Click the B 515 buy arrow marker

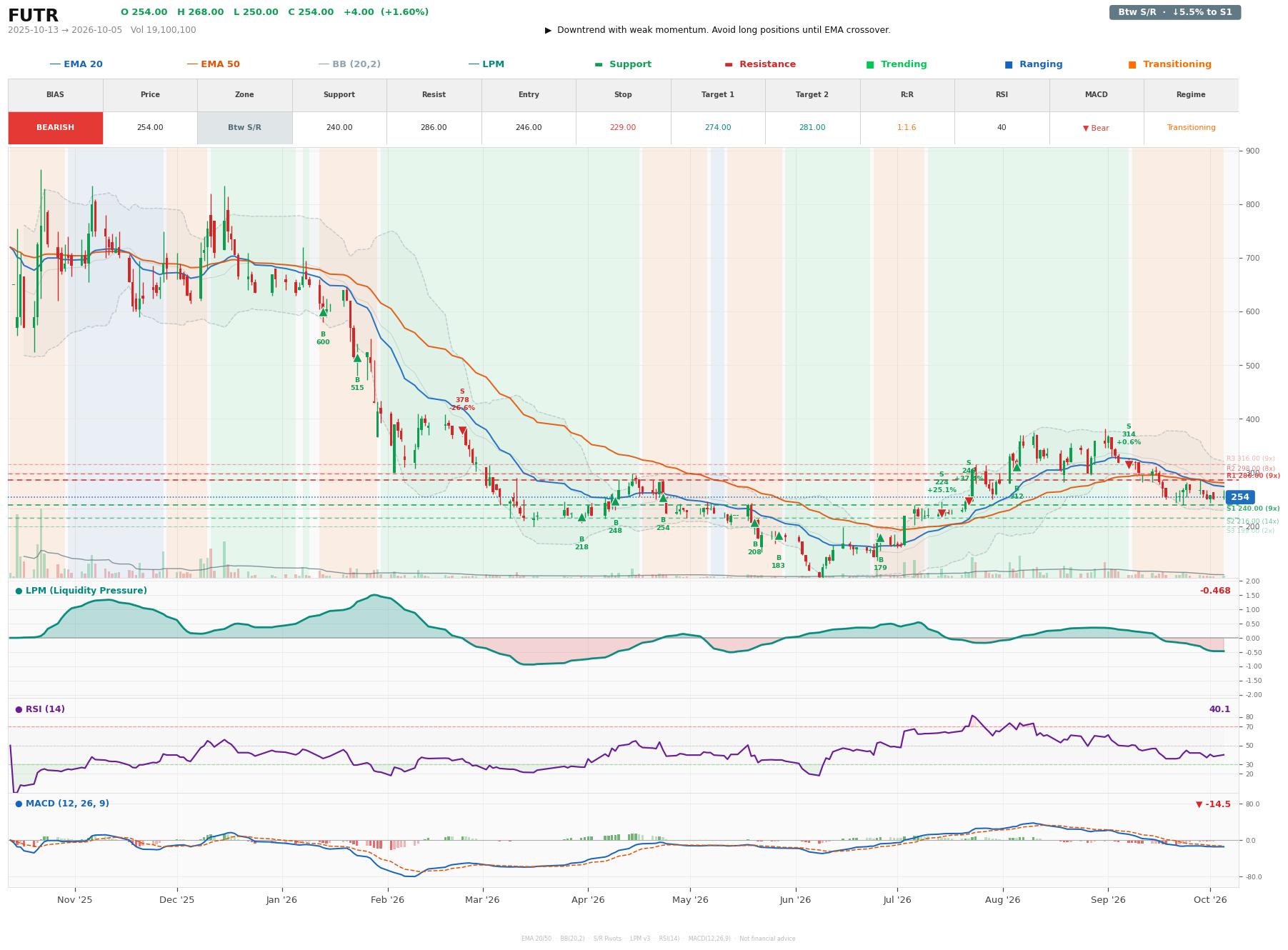tap(357, 358)
